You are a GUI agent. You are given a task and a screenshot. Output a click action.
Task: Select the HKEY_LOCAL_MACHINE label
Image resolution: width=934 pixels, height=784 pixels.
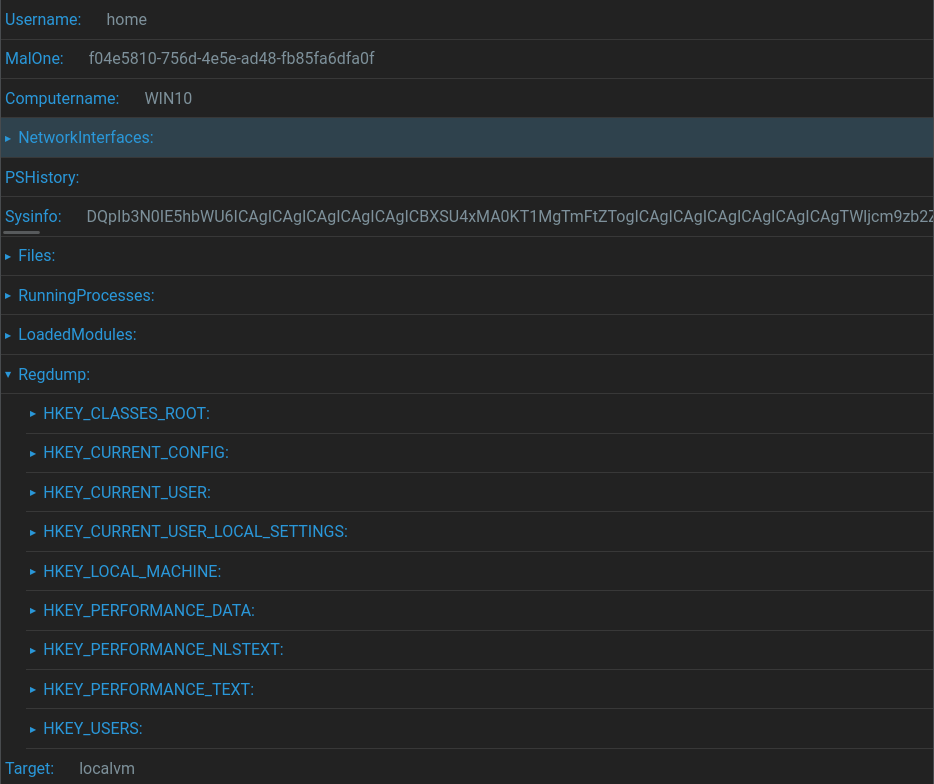point(132,571)
